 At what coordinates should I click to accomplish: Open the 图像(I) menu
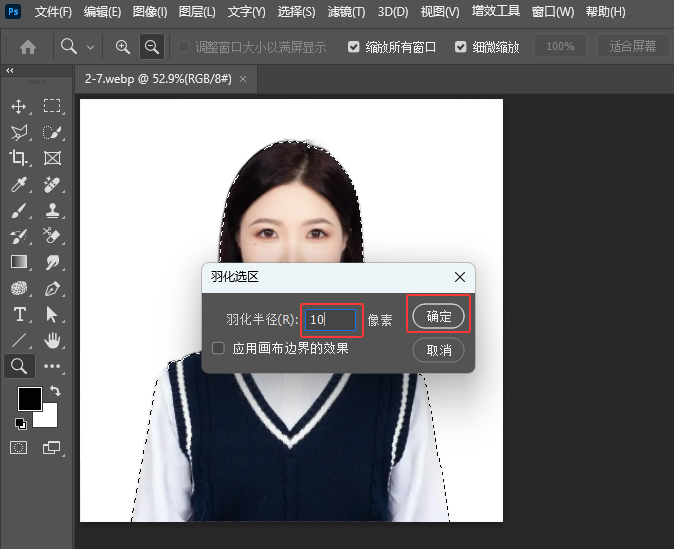point(150,12)
